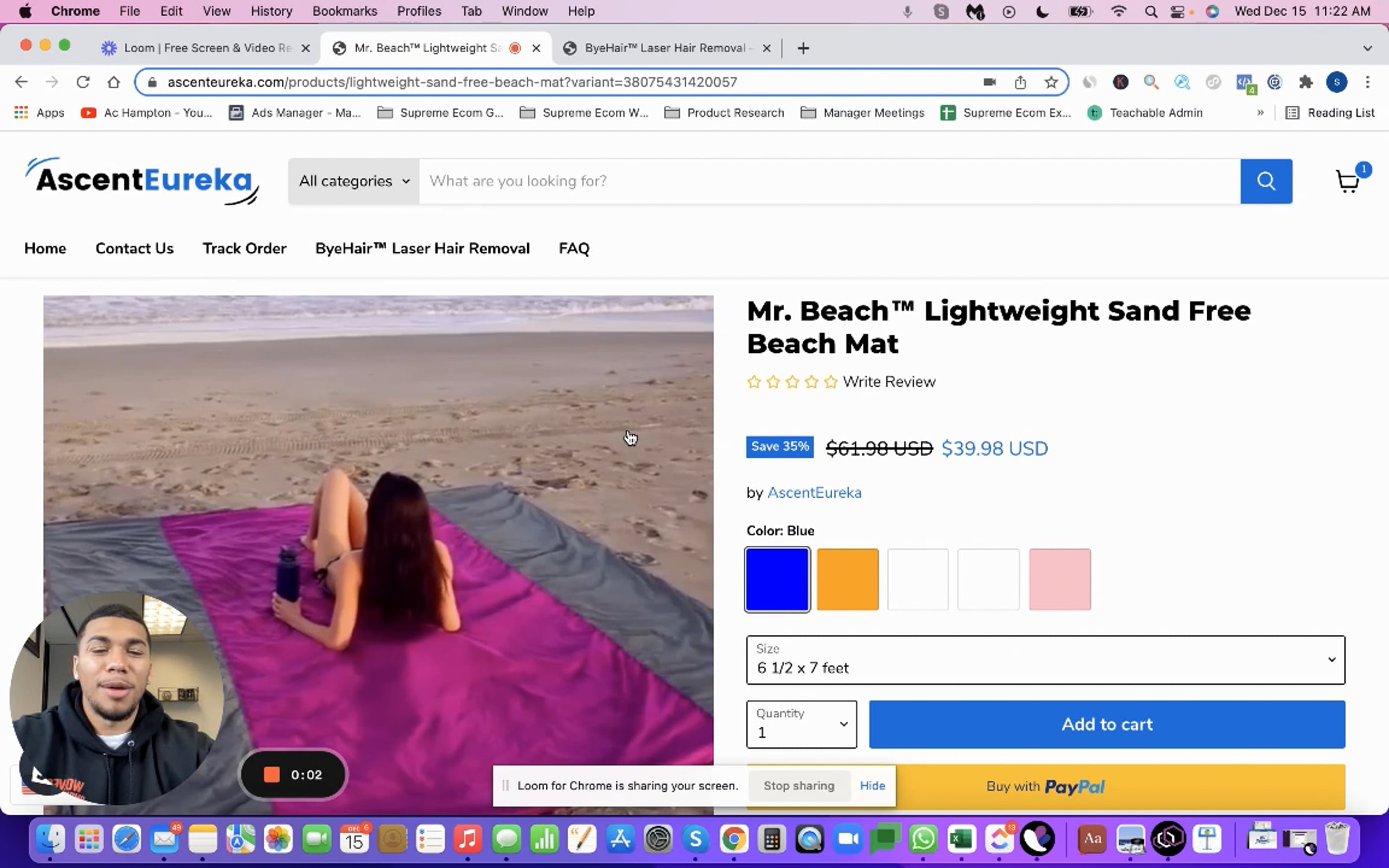Stop Loom recording via red square
This screenshot has height=868, width=1389.
pos(271,775)
